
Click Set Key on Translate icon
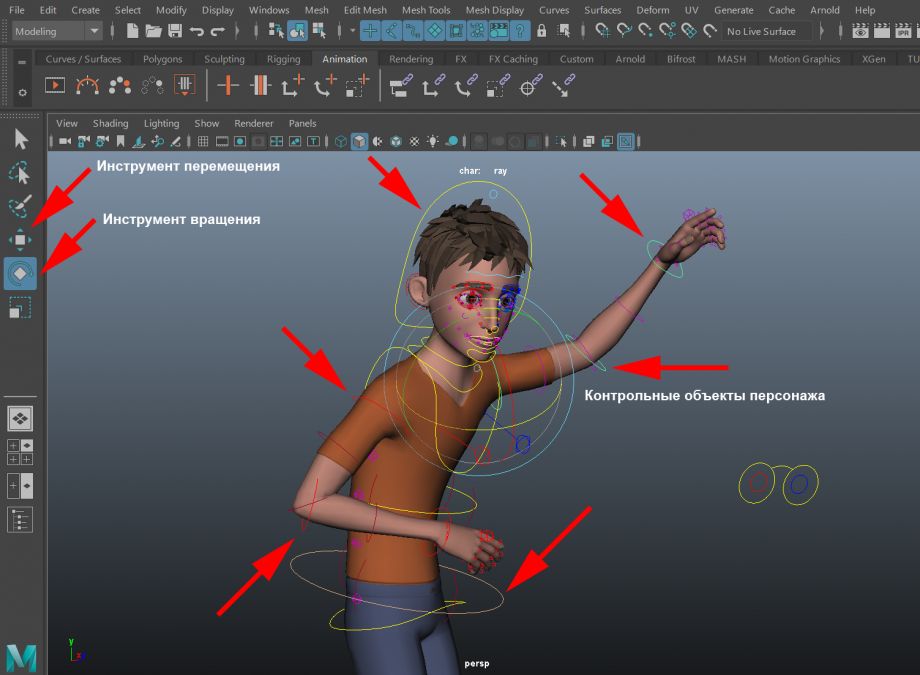(x=293, y=86)
